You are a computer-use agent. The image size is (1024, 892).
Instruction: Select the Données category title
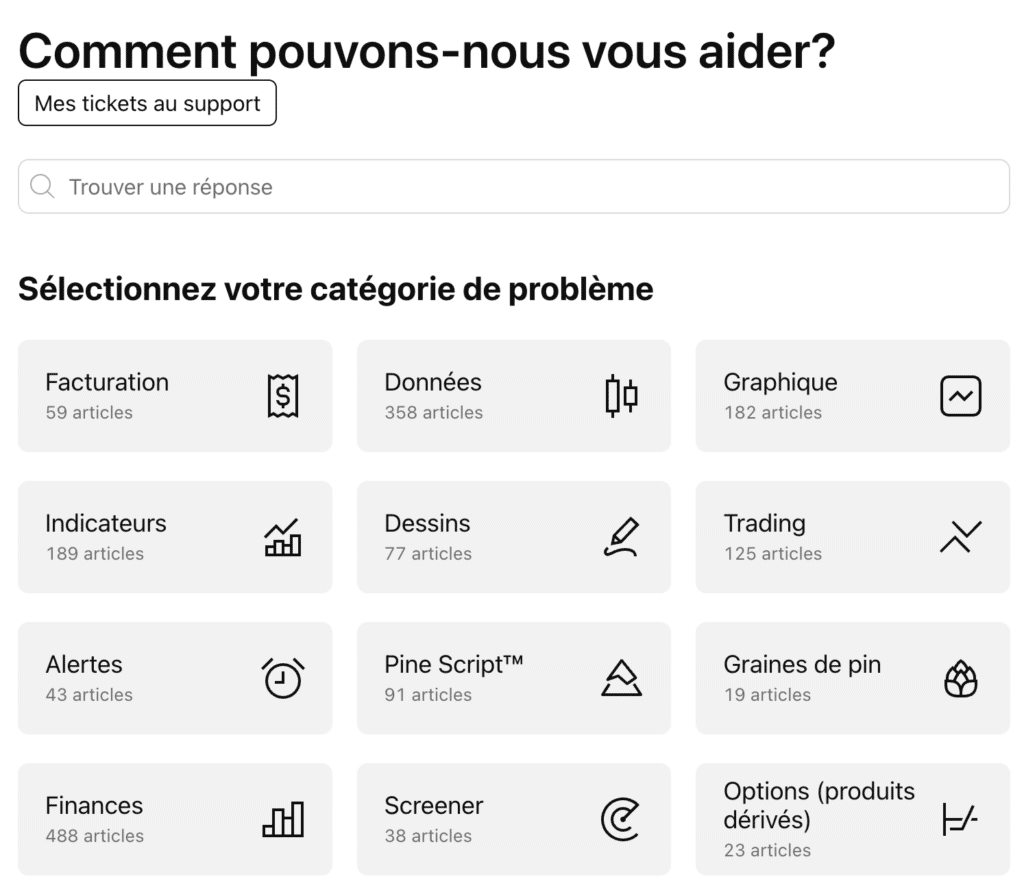tap(433, 382)
